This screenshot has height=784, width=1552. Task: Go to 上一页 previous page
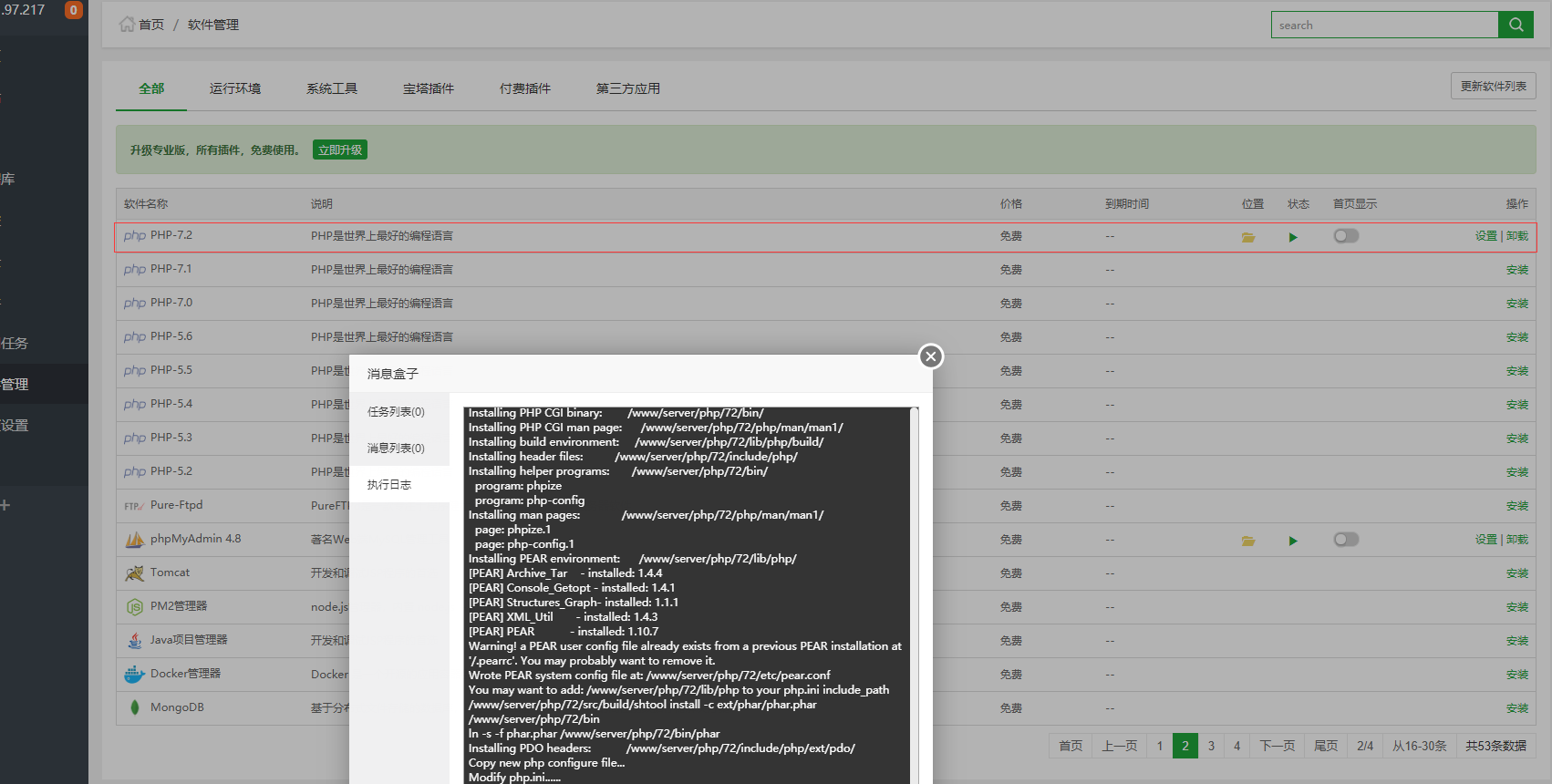click(x=1120, y=746)
